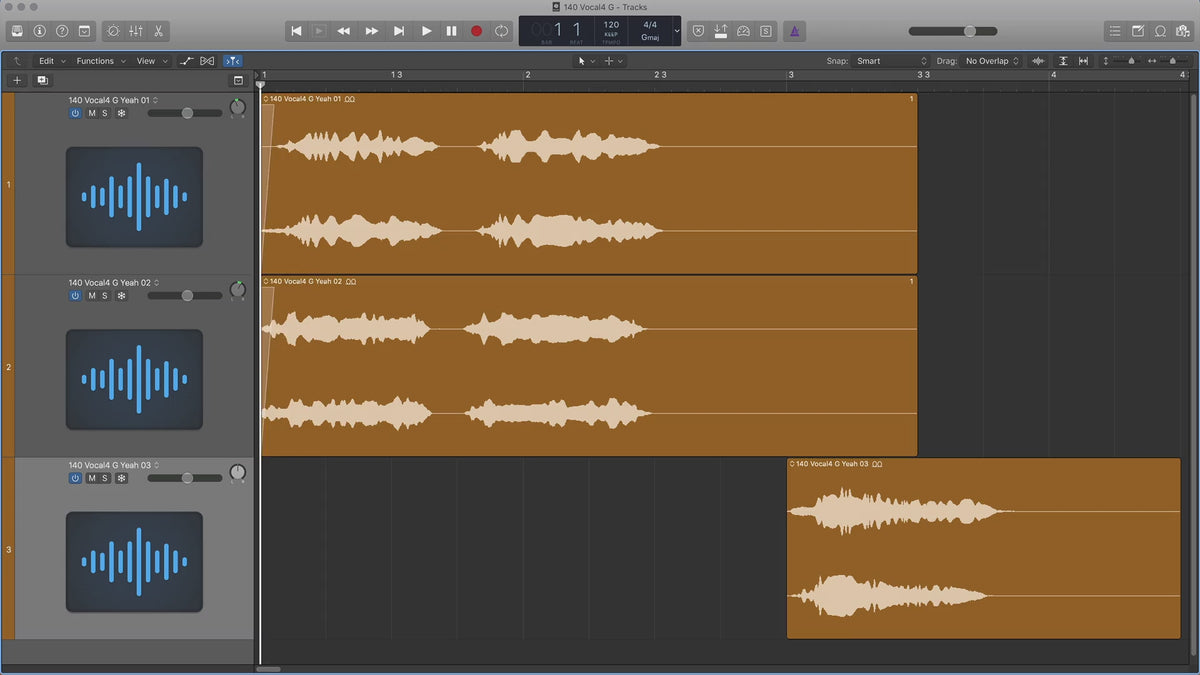Open the Loop Browser
This screenshot has height=675, width=1200.
coord(1160,31)
